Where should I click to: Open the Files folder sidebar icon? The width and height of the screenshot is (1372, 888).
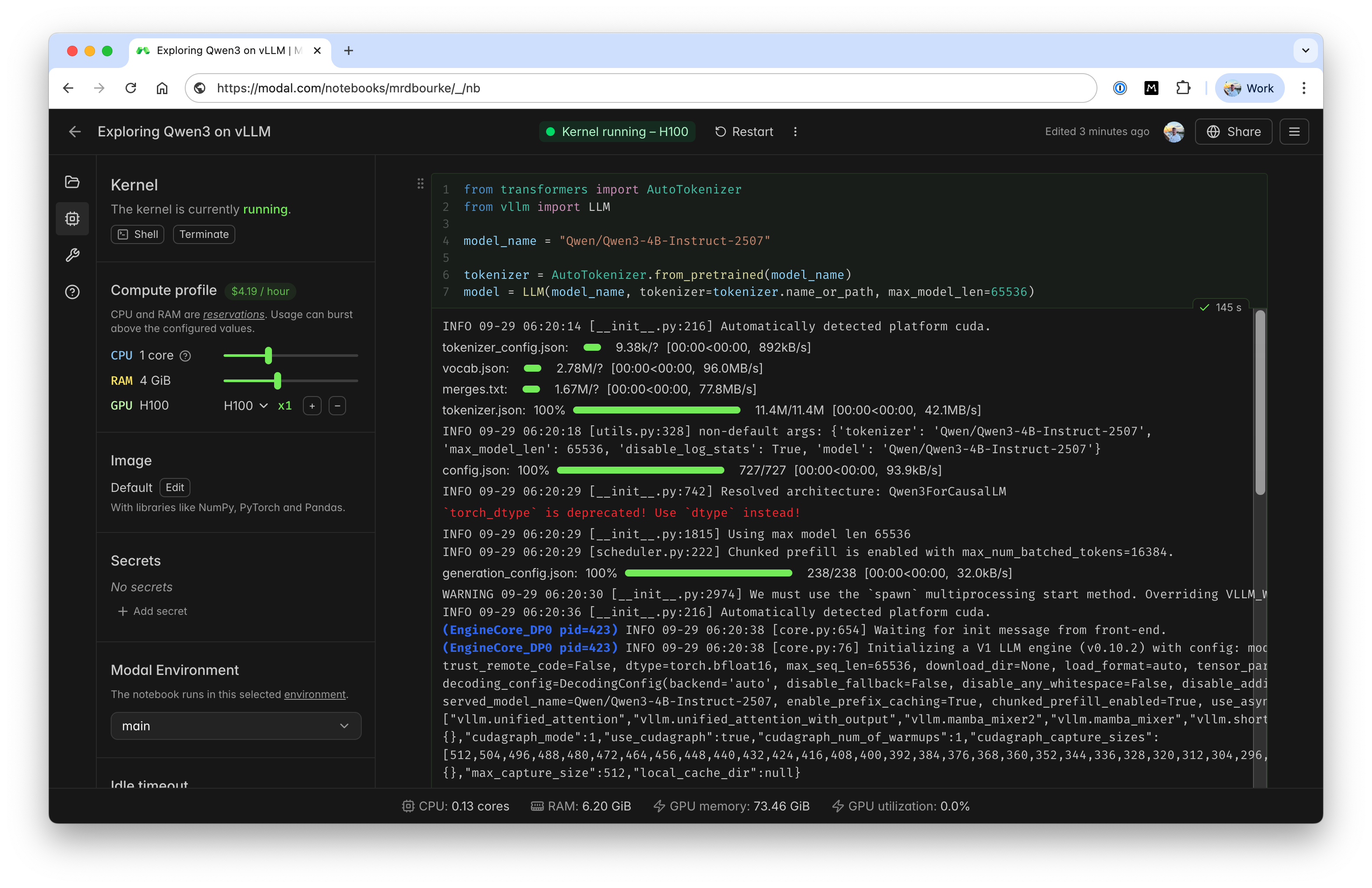(72, 182)
